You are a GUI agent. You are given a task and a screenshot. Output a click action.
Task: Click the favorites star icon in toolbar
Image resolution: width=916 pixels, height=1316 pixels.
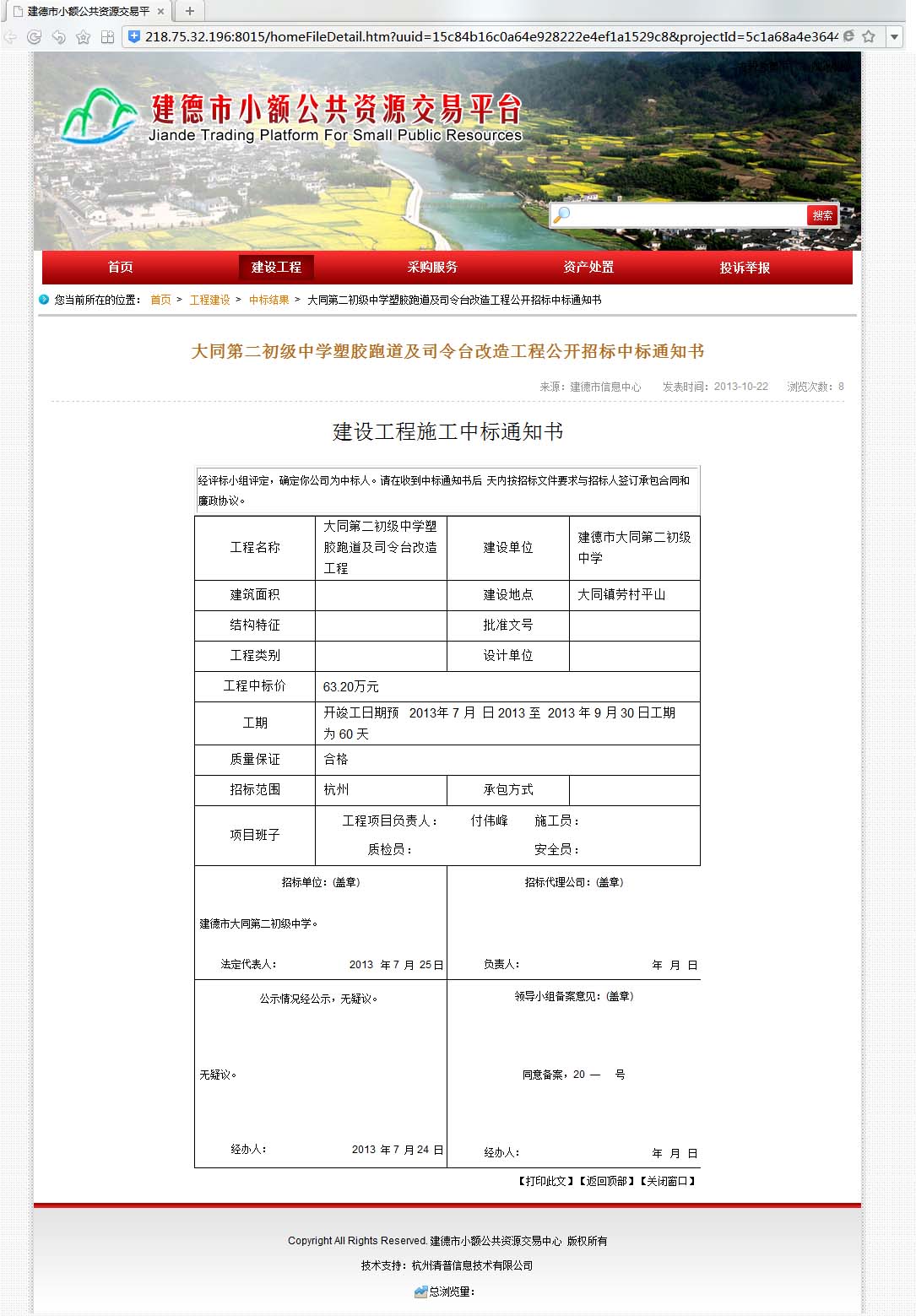point(83,37)
